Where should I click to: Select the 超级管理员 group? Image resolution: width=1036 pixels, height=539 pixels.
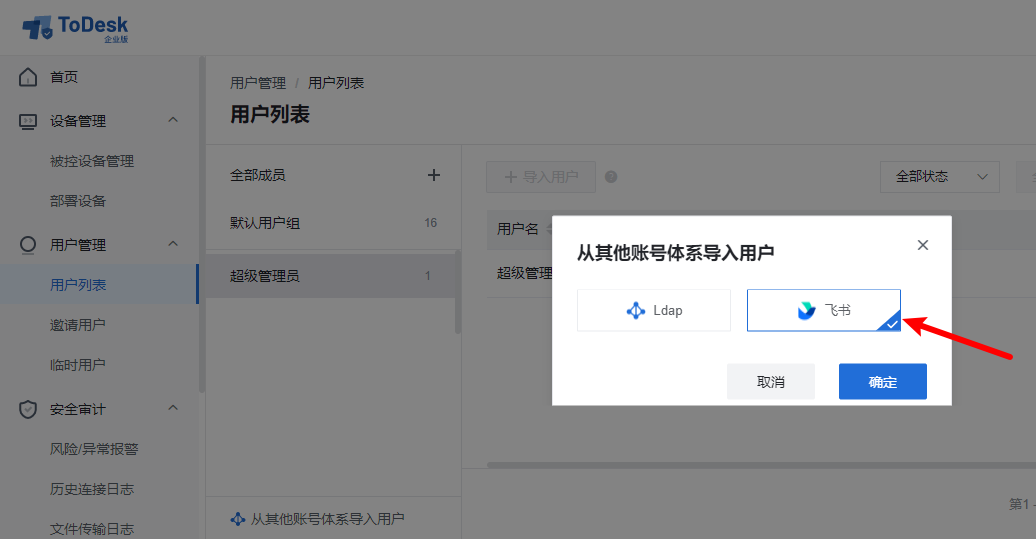pos(330,276)
